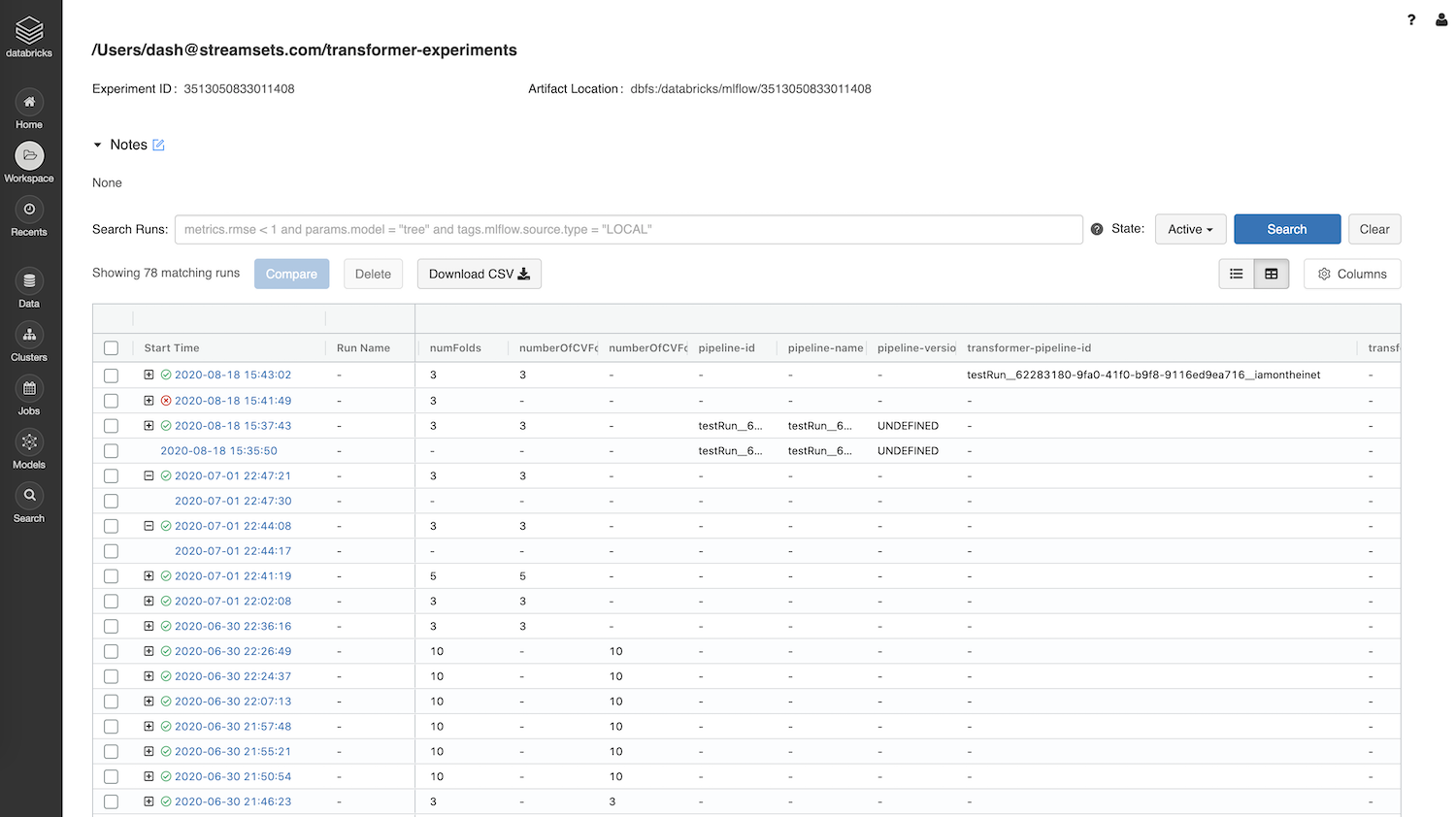Viewport: 1456px width, 817px height.
Task: Check the box for run 2020-08-18 15:43:02
Action: (x=111, y=376)
